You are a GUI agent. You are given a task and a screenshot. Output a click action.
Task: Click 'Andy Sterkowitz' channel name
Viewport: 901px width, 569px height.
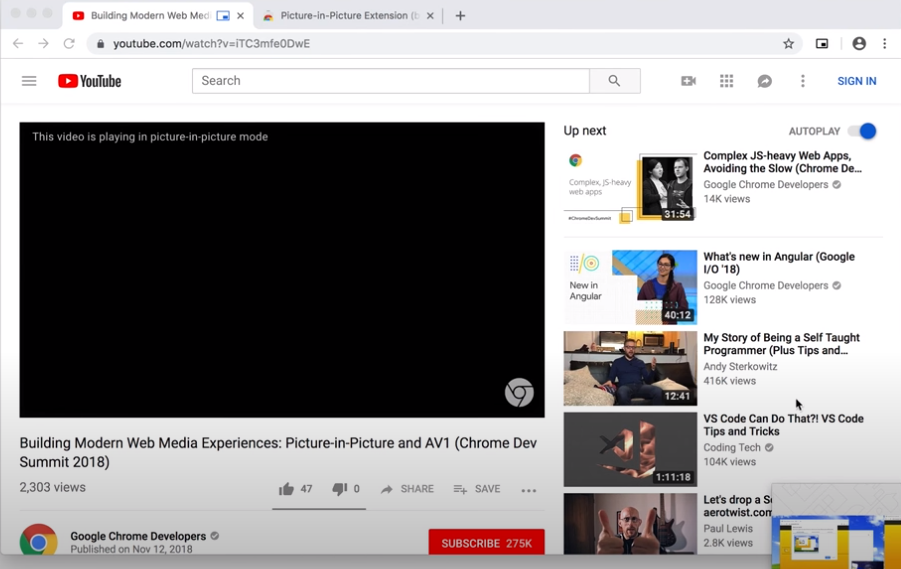pos(740,366)
